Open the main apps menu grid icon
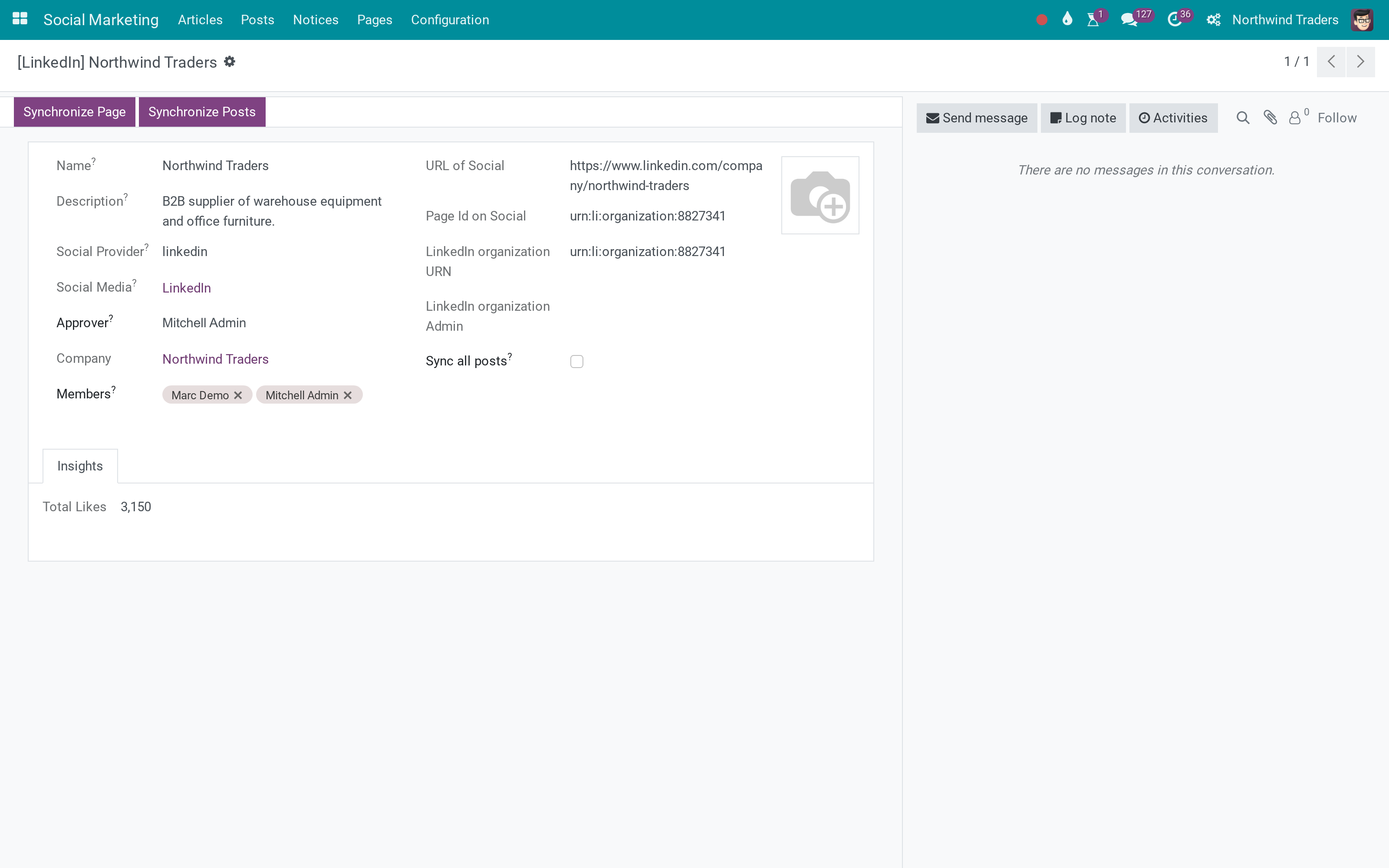The image size is (1389, 868). tap(20, 19)
